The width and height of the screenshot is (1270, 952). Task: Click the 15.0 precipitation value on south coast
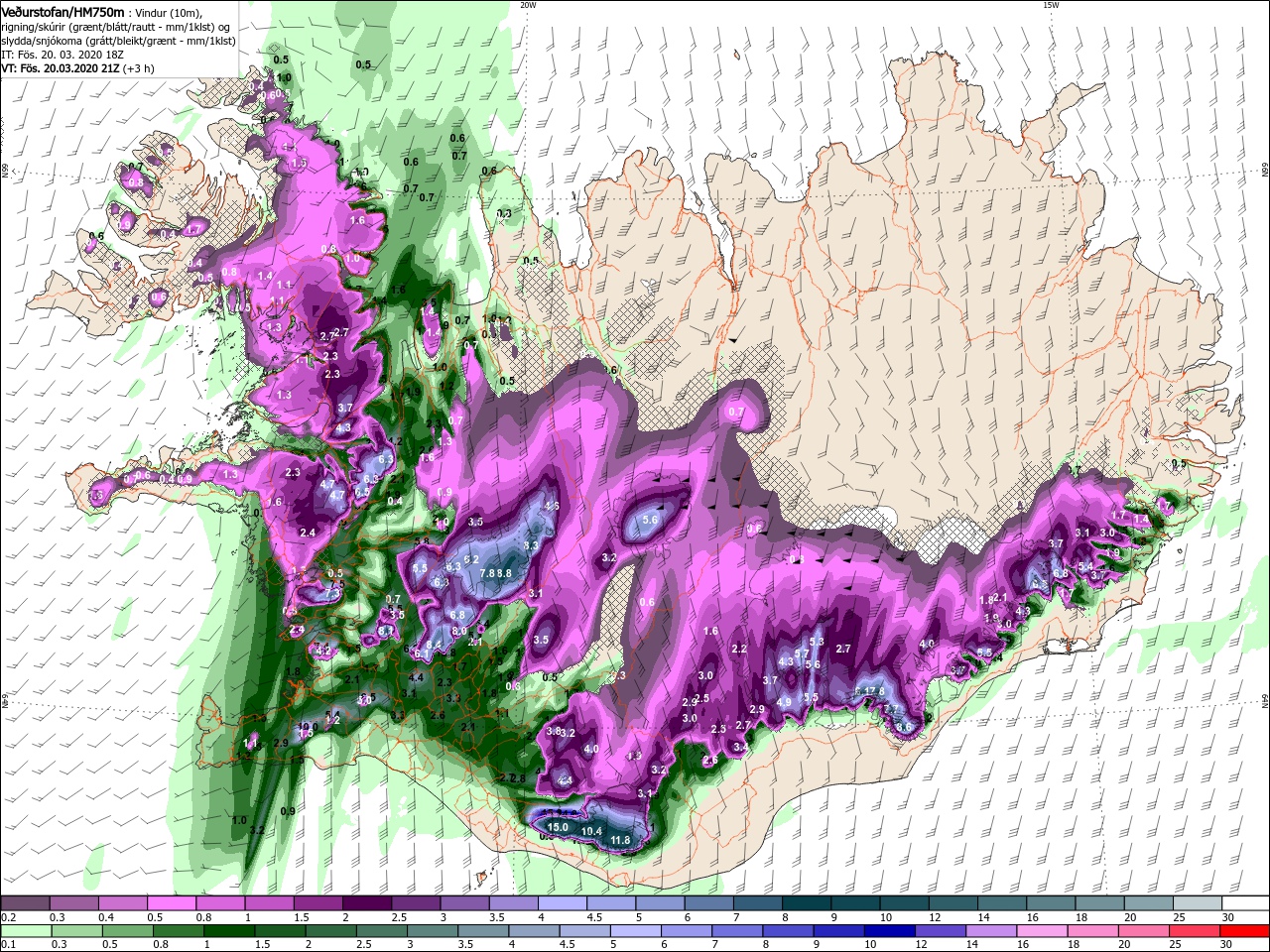pyautogui.click(x=559, y=827)
